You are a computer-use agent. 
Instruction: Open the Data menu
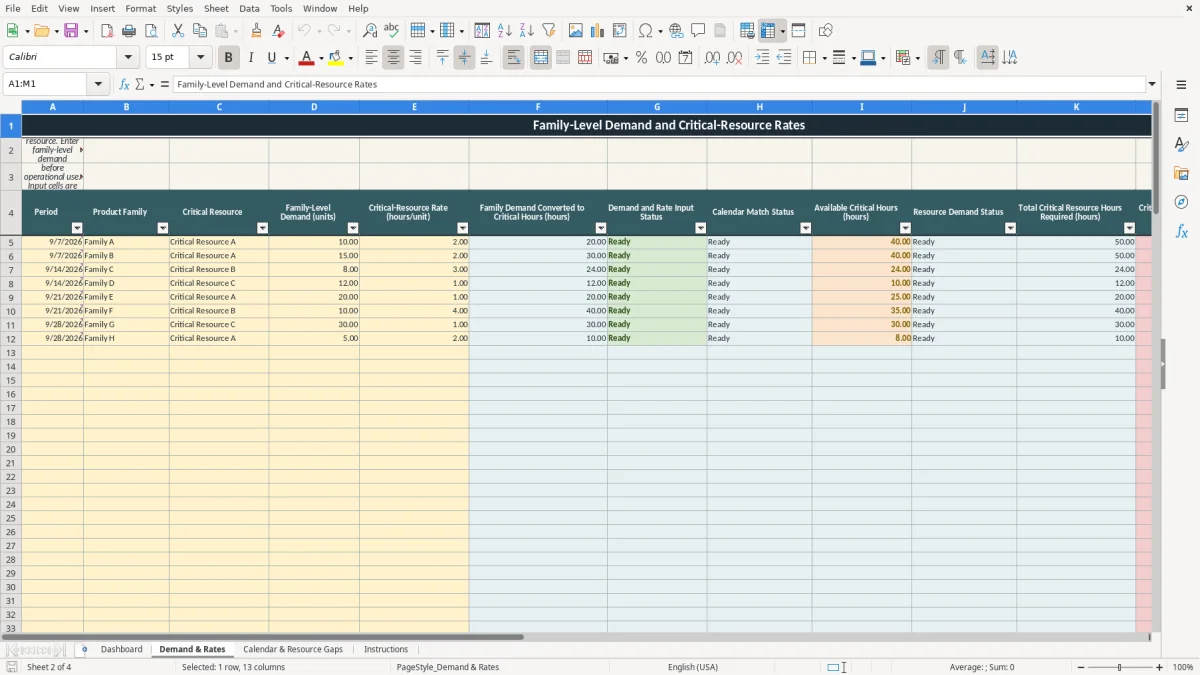(249, 8)
